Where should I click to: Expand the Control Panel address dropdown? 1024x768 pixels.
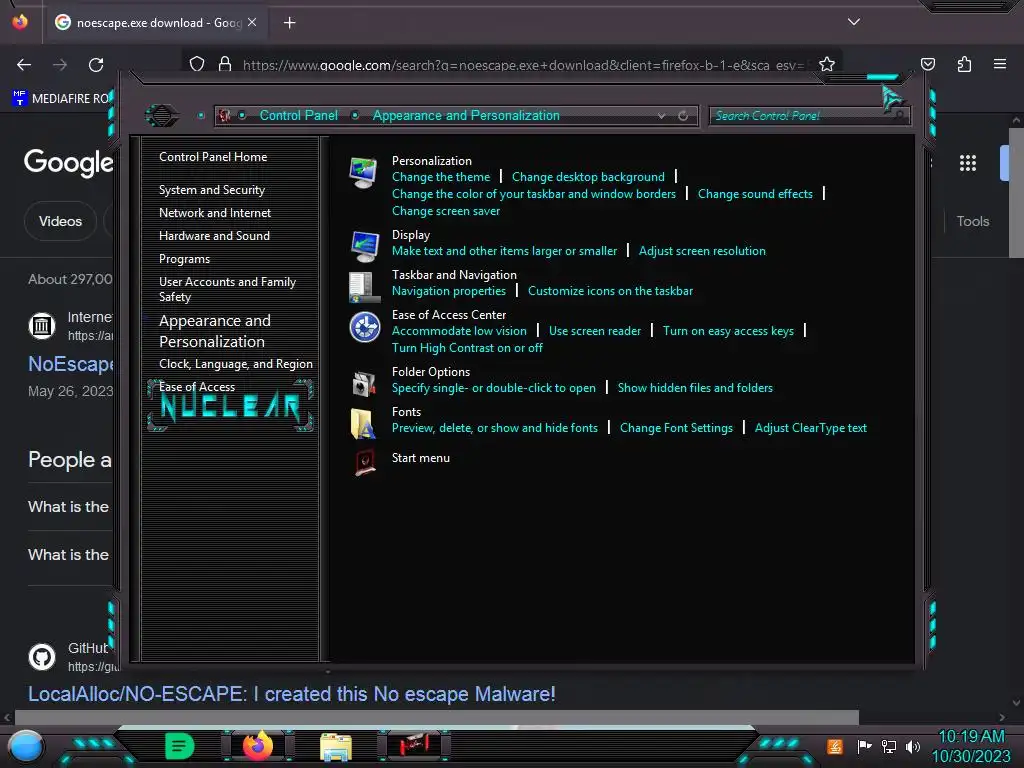pos(662,116)
